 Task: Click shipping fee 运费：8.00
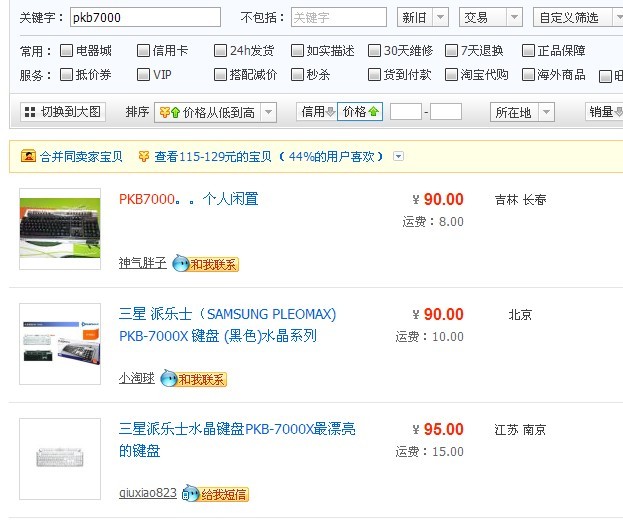pos(433,221)
